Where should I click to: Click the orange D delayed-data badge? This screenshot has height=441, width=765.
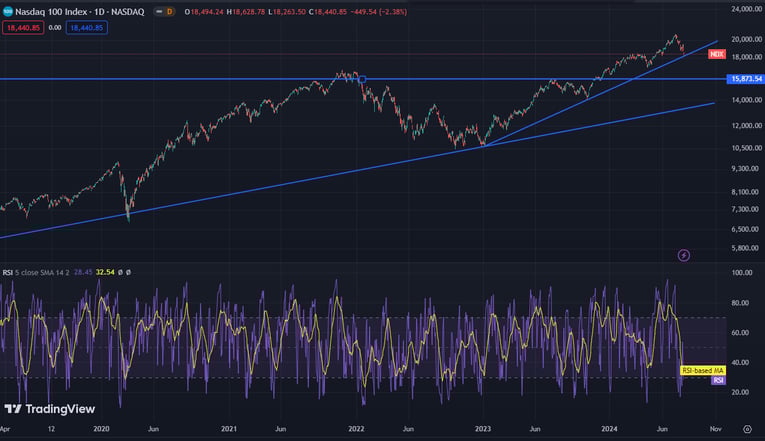point(170,12)
